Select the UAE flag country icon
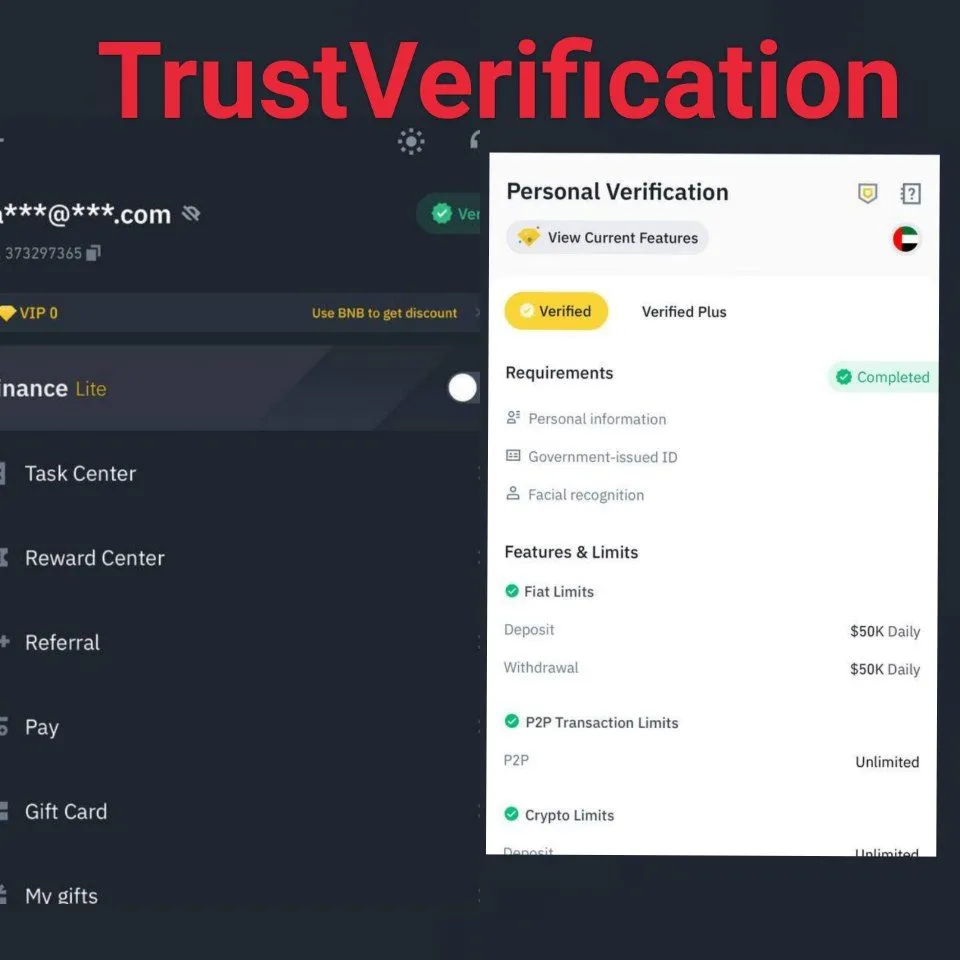This screenshot has height=960, width=960. (x=906, y=239)
